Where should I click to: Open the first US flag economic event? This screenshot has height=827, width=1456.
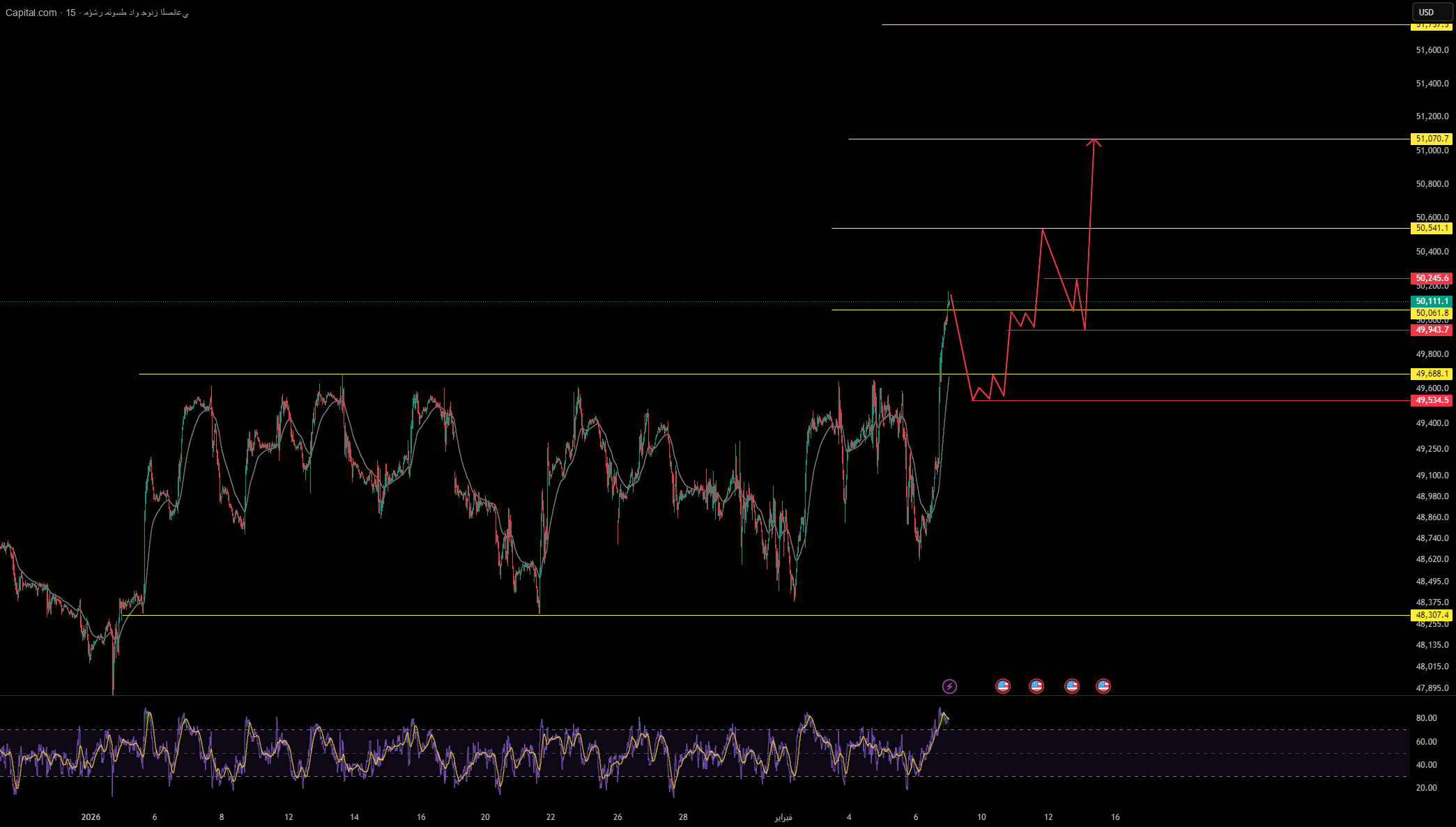(1003, 687)
